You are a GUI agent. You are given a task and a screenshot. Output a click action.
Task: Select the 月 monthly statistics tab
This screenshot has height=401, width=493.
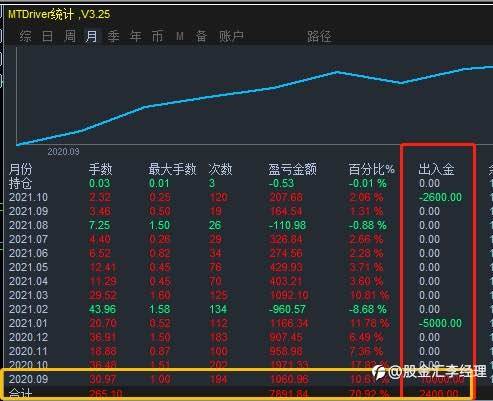click(x=91, y=36)
